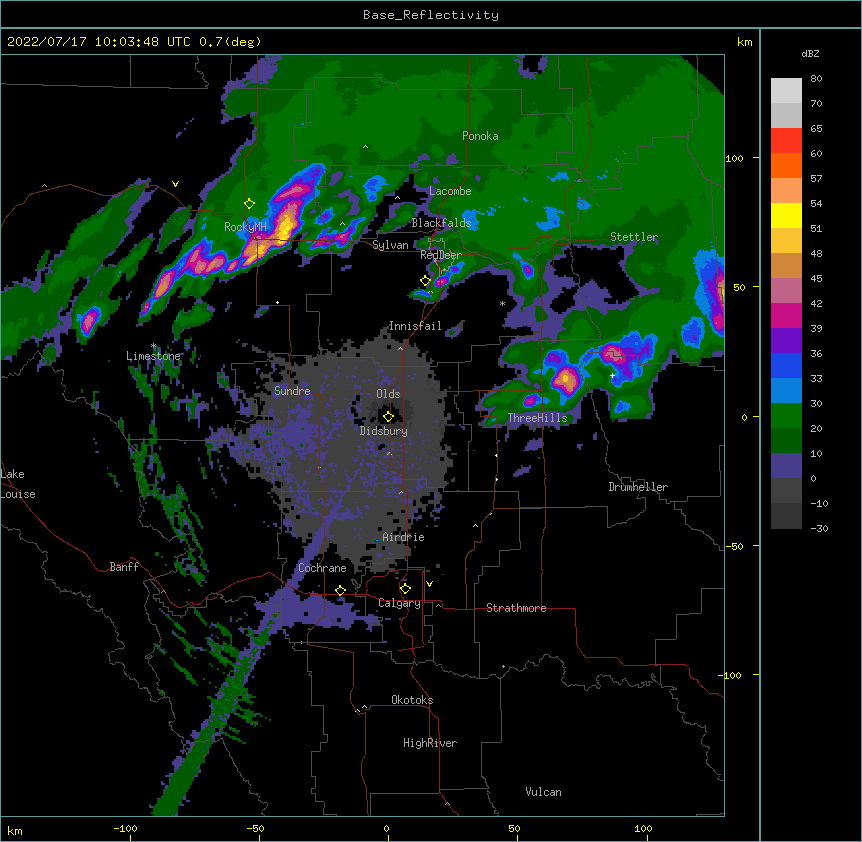This screenshot has width=862, height=842.
Task: Click the yellow V marker northwest of RockyMH
Action: (x=175, y=184)
